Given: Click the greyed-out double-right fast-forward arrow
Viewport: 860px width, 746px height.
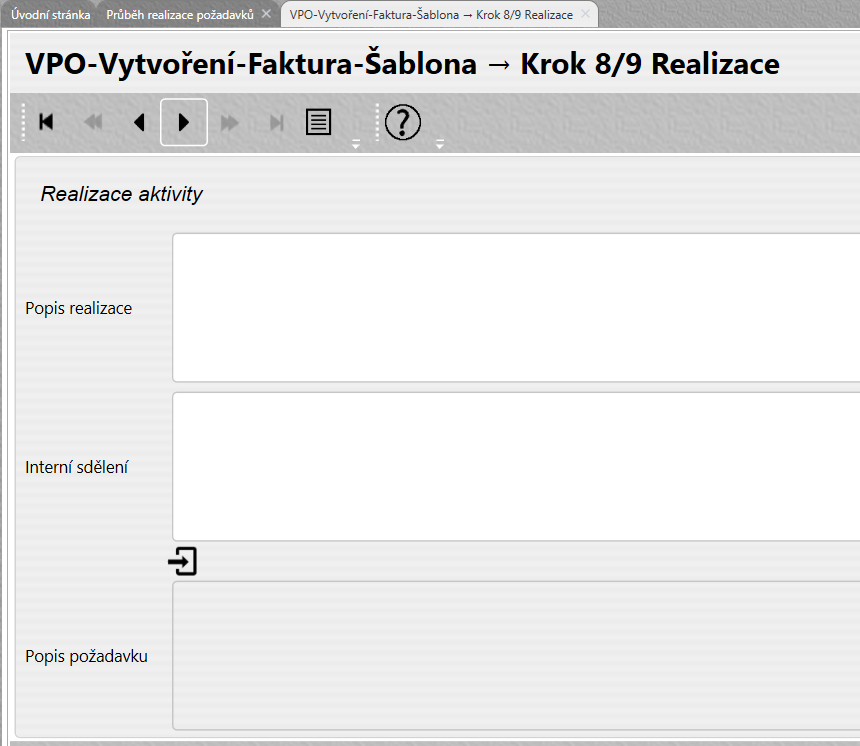Looking at the screenshot, I should pos(230,122).
